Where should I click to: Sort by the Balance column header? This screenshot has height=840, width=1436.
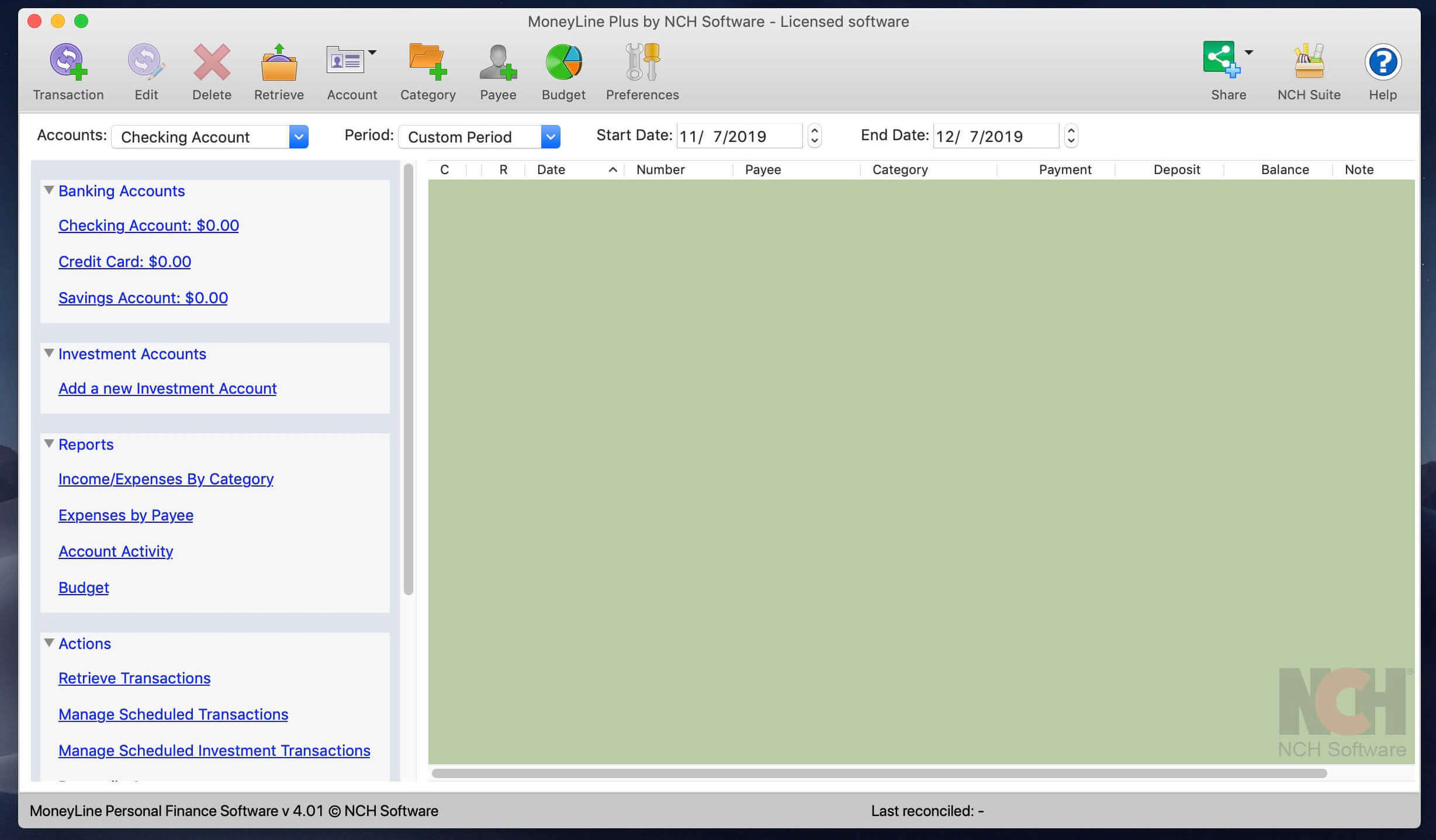click(x=1278, y=169)
